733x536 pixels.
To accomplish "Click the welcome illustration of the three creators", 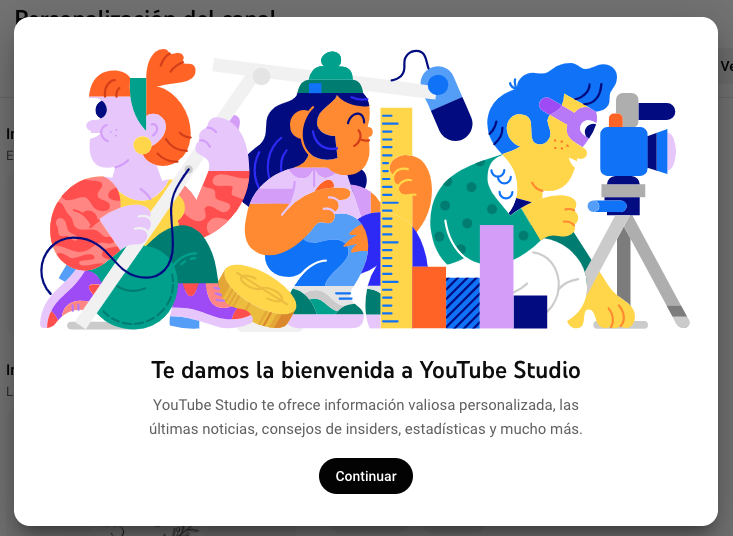I will tap(366, 189).
